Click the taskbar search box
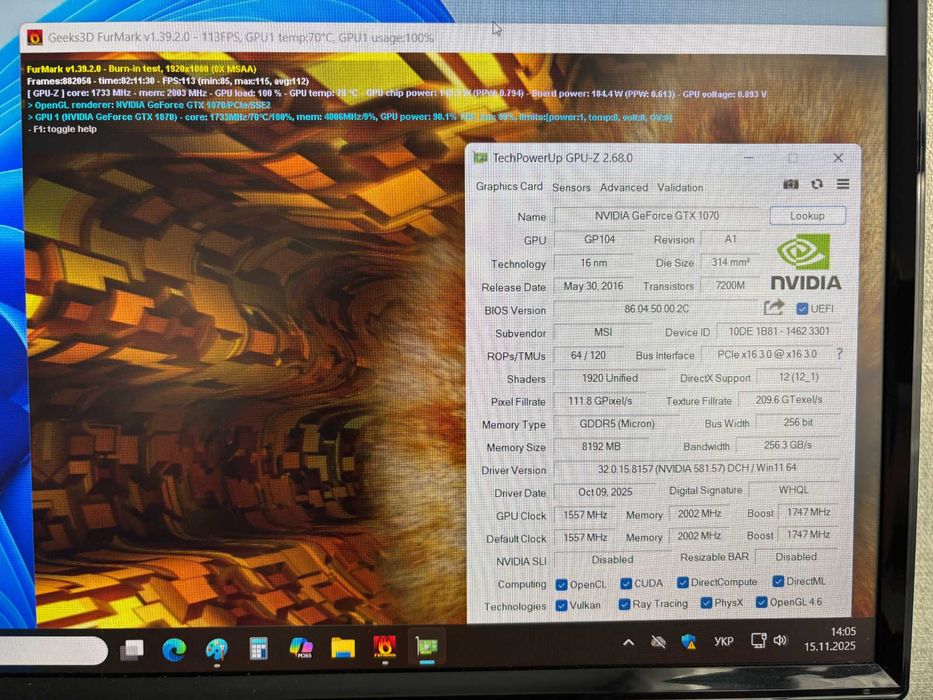933x700 pixels. coord(54,650)
